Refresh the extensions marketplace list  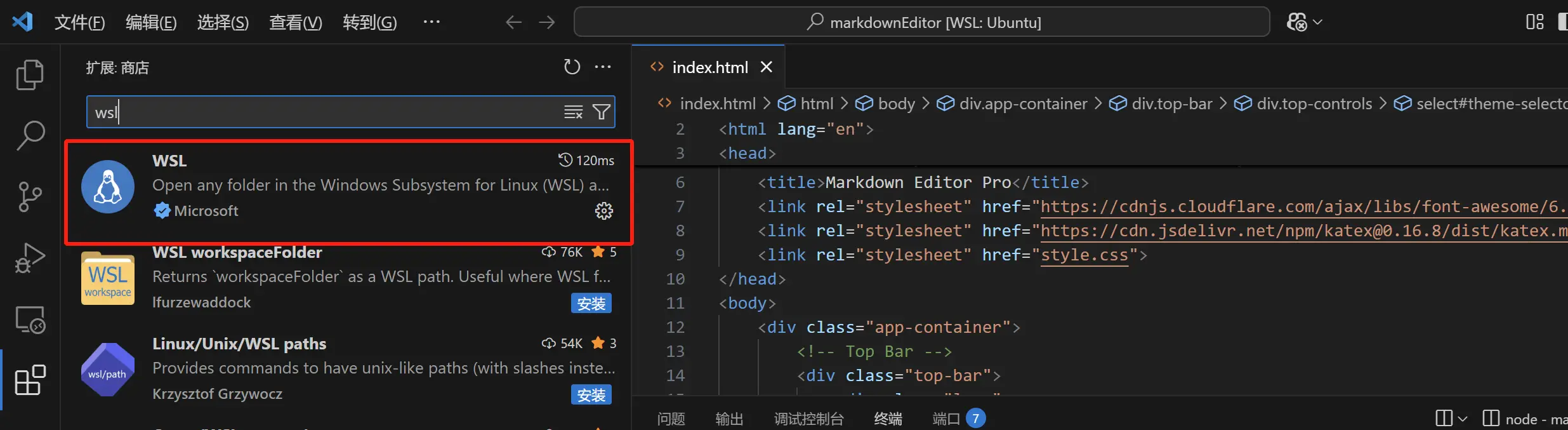[x=572, y=67]
